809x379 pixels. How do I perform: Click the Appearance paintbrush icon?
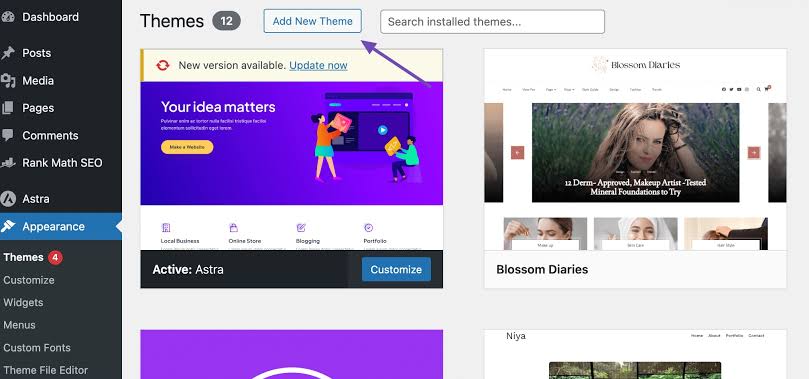pos(8,226)
